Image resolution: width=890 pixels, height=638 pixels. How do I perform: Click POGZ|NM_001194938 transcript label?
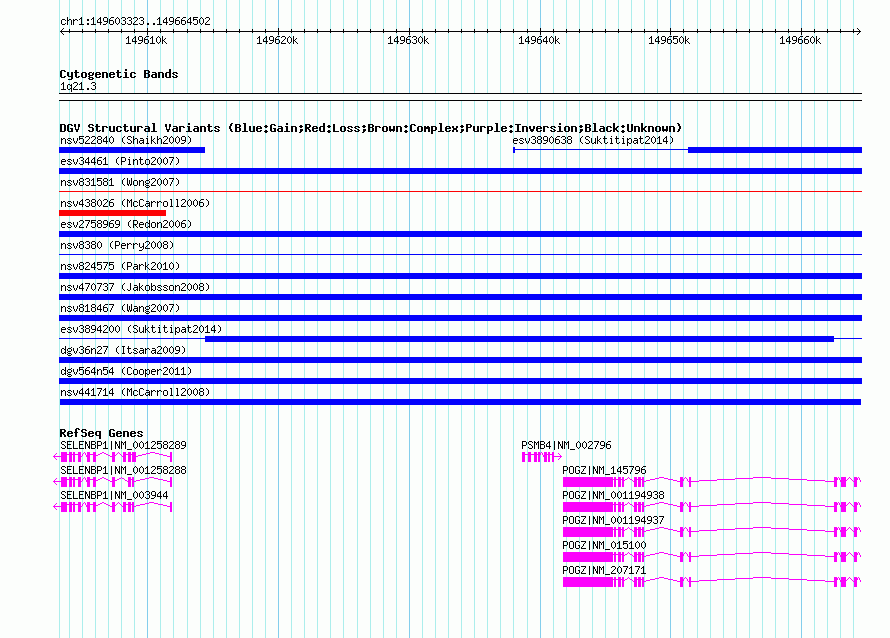(x=613, y=496)
